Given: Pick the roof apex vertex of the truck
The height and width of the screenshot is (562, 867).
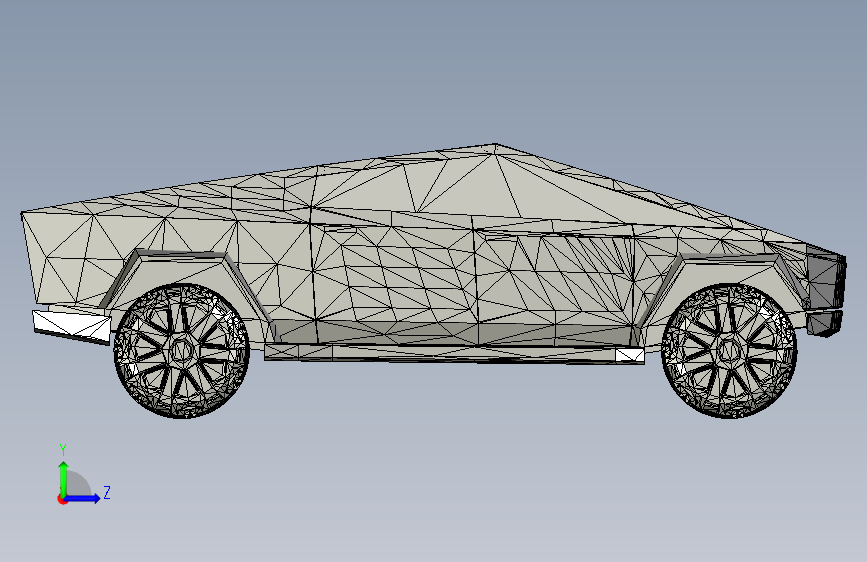Looking at the screenshot, I should (495, 145).
